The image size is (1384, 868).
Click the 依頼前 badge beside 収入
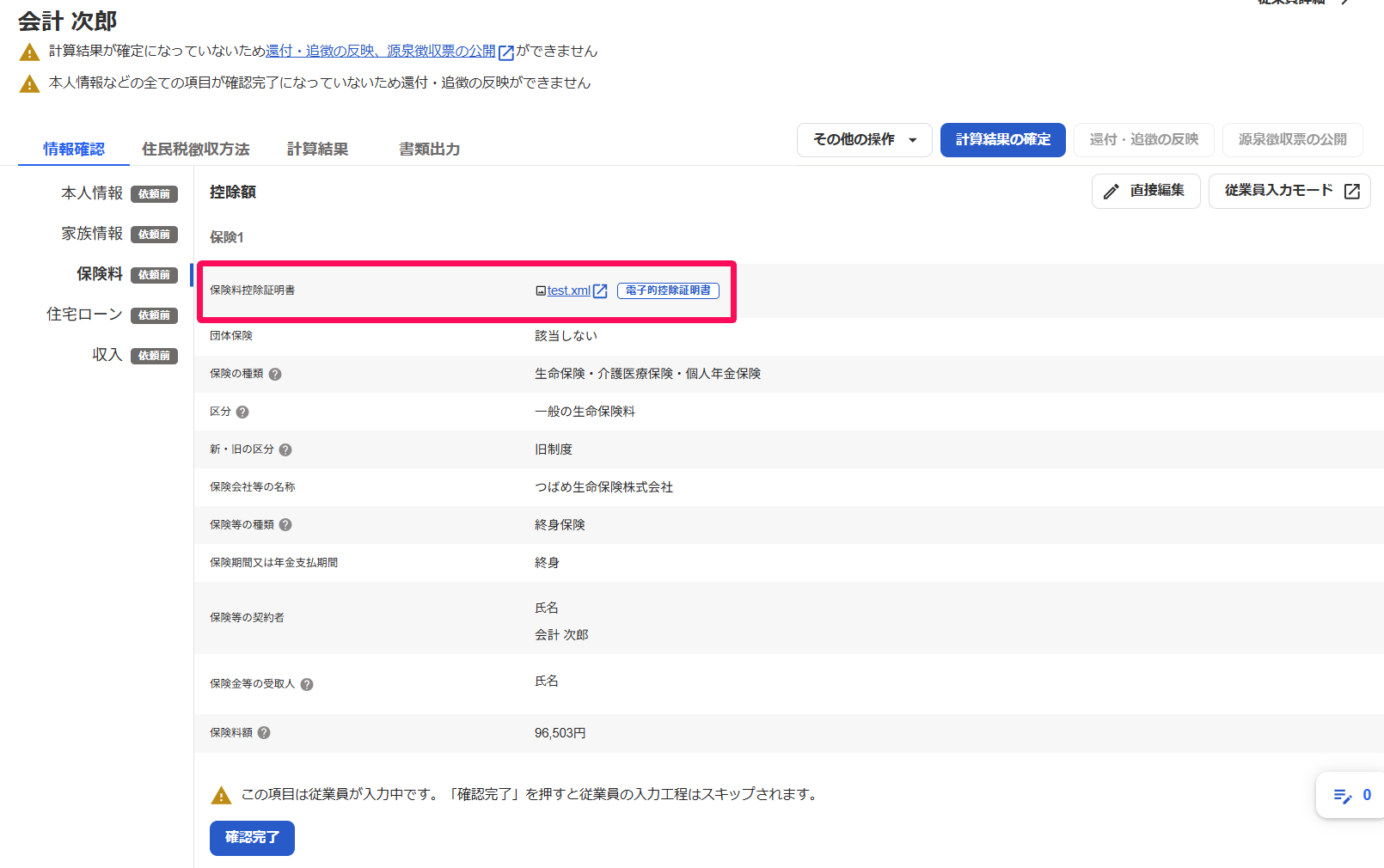(x=154, y=356)
